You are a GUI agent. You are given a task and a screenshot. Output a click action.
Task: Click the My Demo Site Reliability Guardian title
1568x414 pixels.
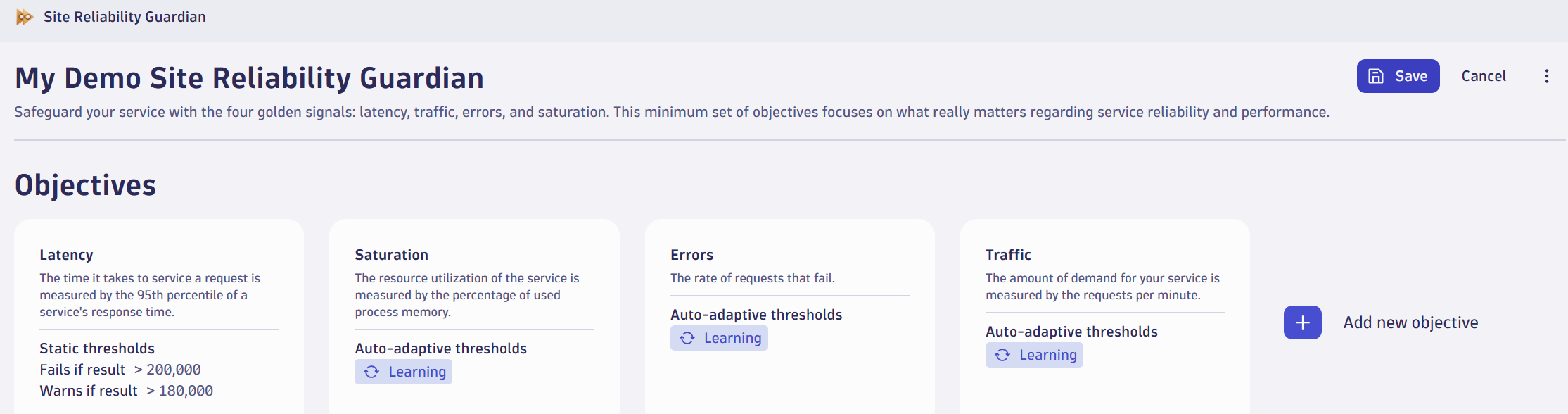(x=249, y=78)
